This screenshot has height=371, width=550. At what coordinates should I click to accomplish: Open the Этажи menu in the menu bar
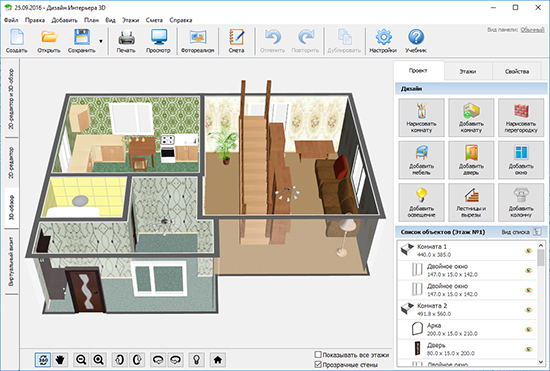130,20
